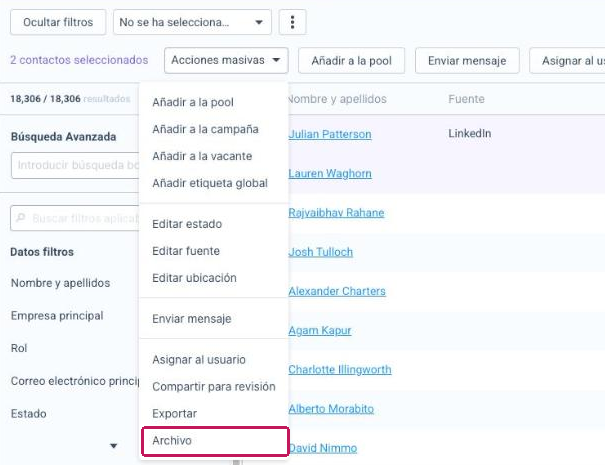Click the search magnifier icon in filters

click(20, 218)
